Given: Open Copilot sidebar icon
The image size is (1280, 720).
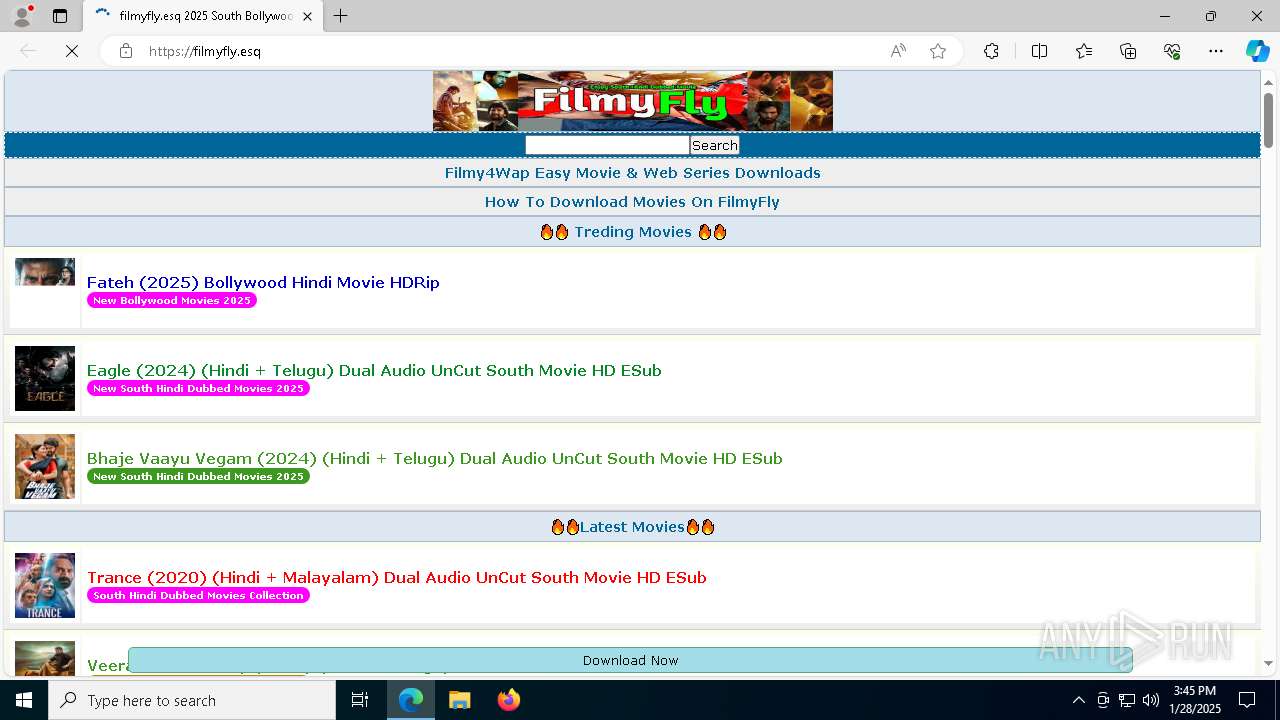Looking at the screenshot, I should pyautogui.click(x=1257, y=51).
